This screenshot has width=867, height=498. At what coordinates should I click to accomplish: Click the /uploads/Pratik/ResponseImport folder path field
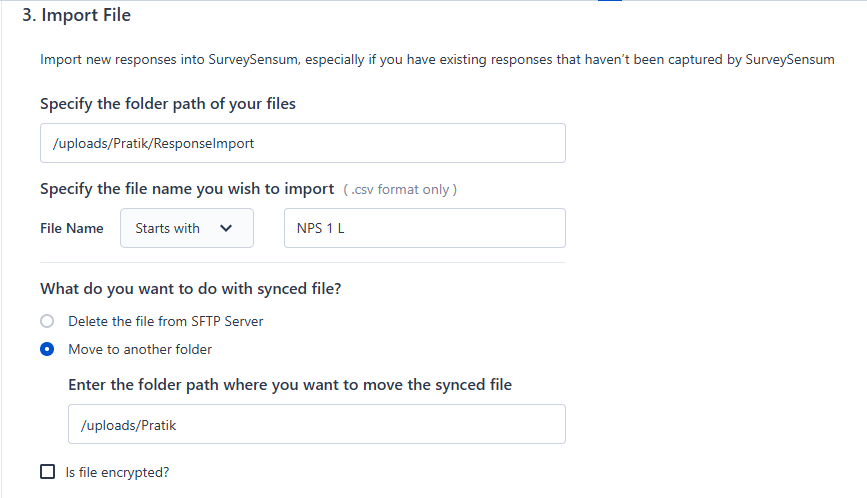pos(302,143)
